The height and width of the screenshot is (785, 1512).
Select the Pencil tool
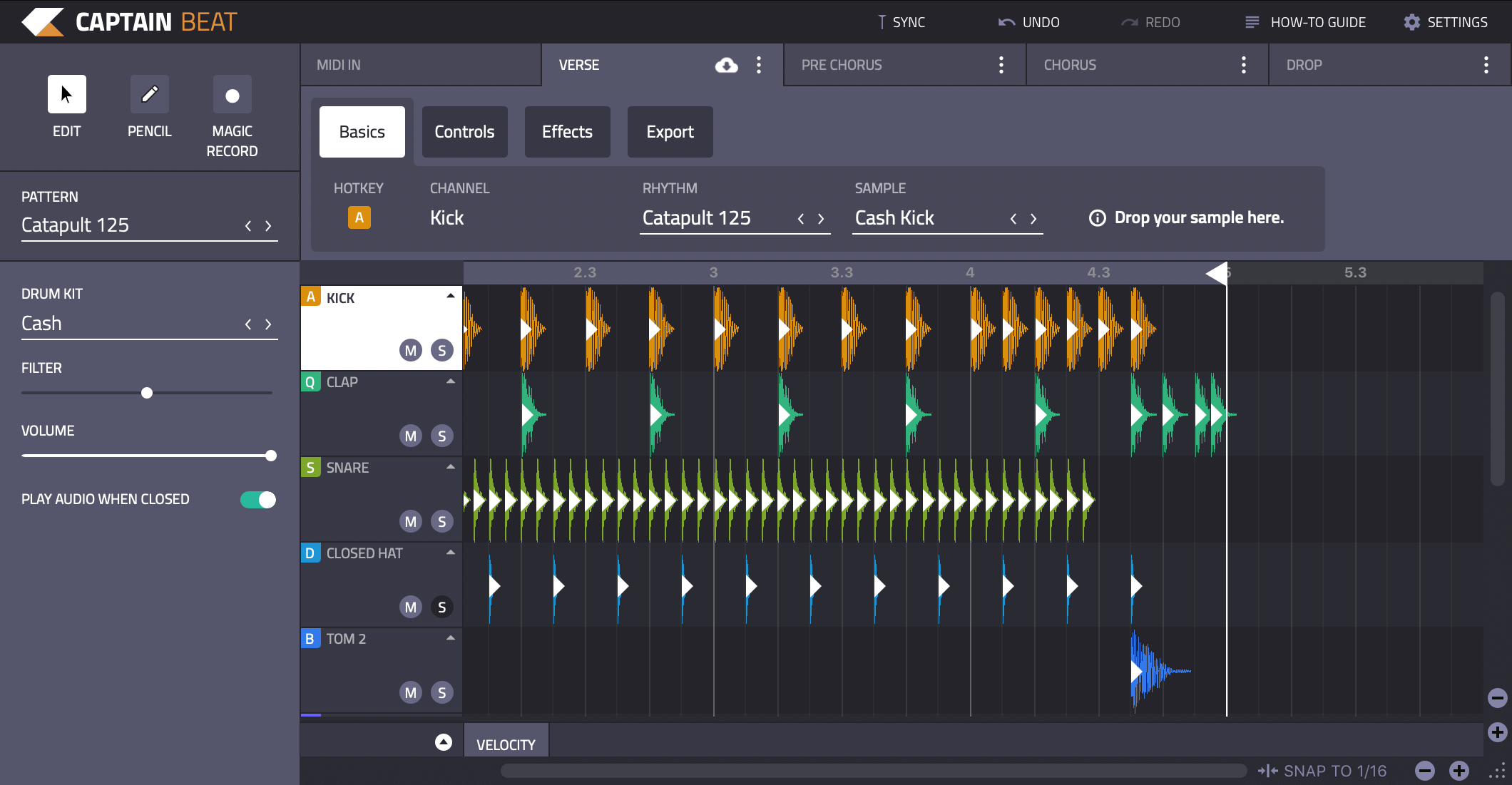(149, 93)
